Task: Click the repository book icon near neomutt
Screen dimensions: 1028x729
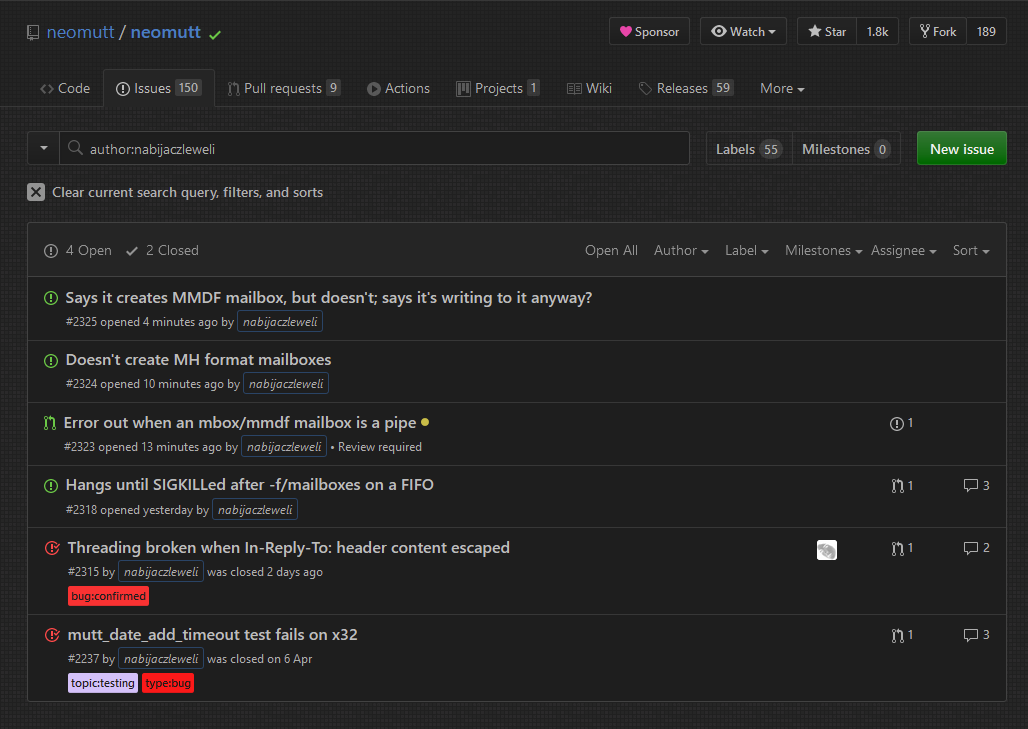Action: click(x=33, y=33)
